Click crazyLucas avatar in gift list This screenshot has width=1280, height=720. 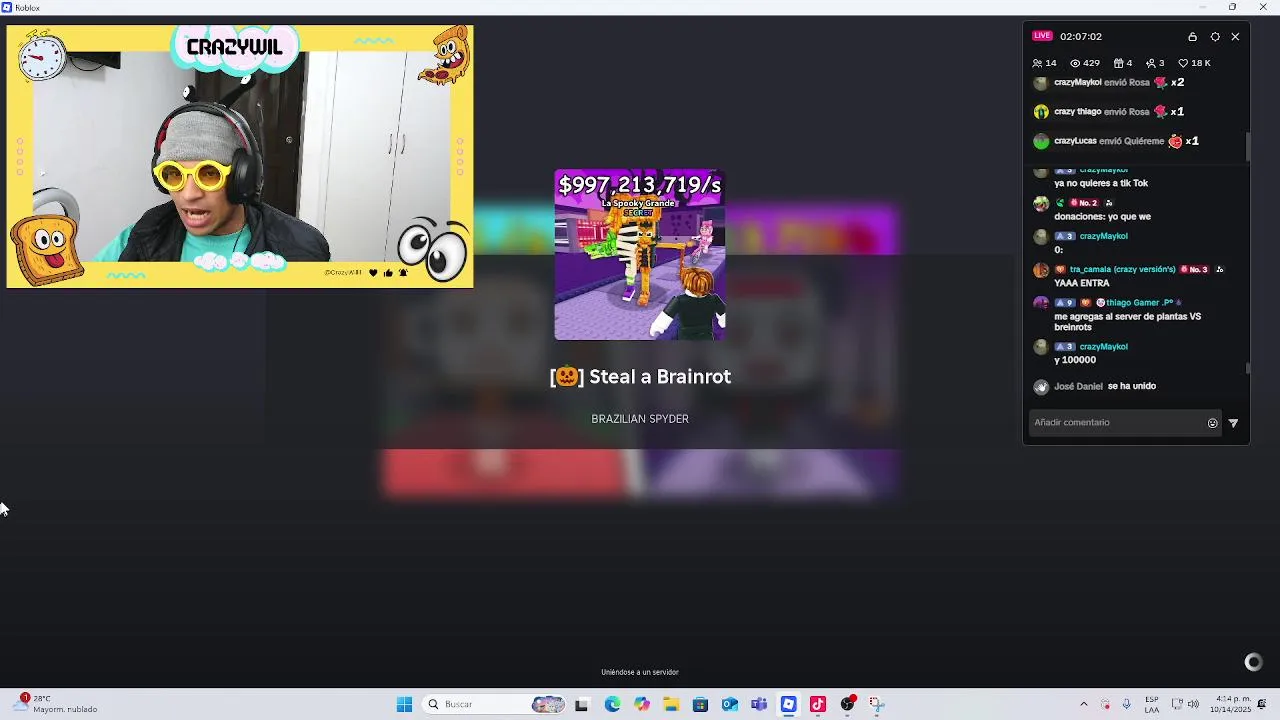[x=1041, y=141]
